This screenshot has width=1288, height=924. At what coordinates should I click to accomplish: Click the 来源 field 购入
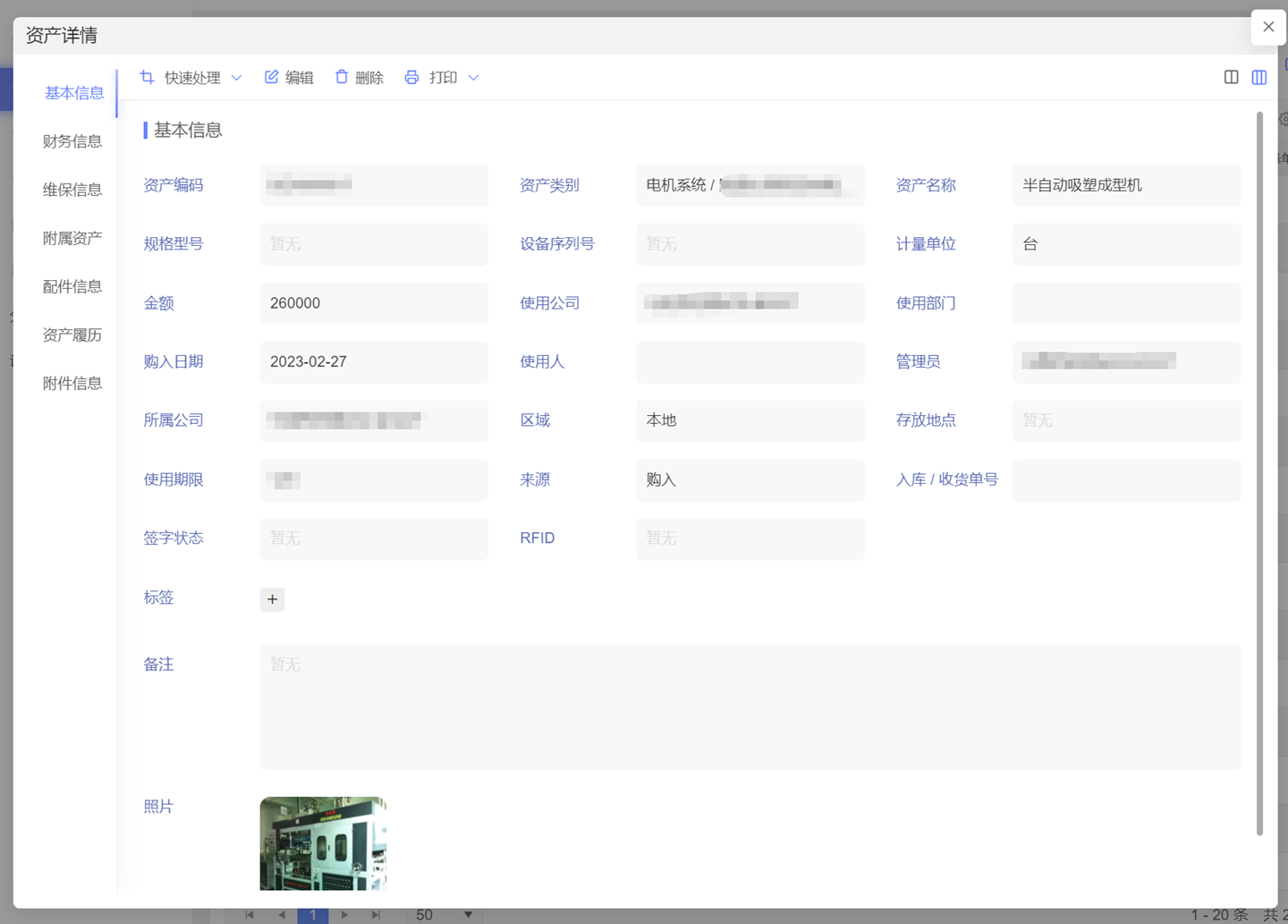(x=750, y=480)
